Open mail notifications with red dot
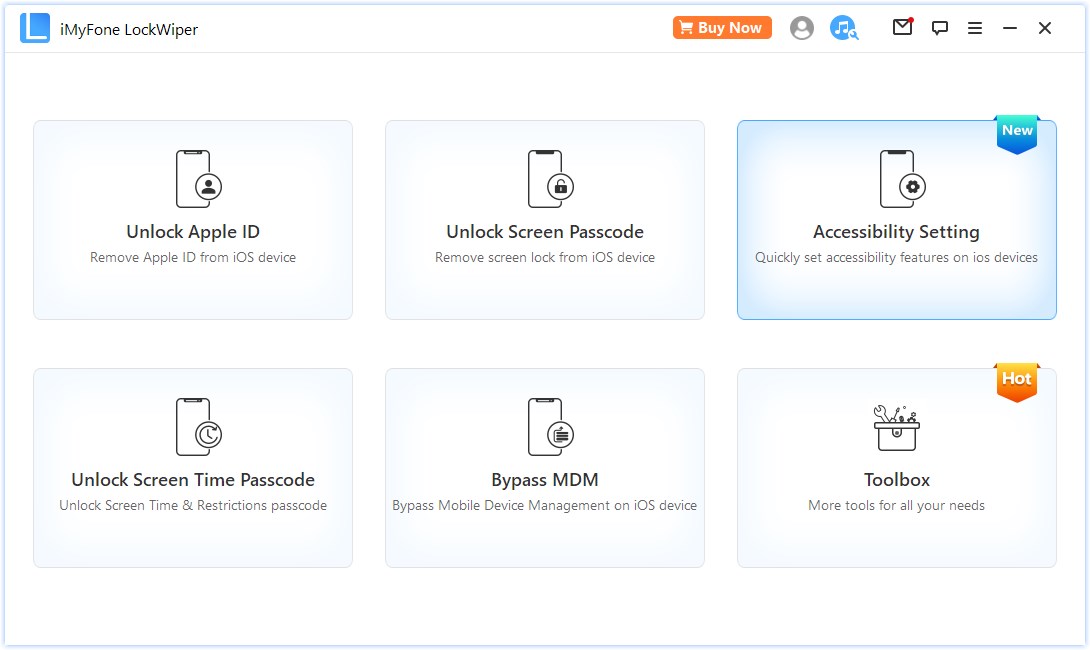The width and height of the screenshot is (1090, 650). point(902,28)
